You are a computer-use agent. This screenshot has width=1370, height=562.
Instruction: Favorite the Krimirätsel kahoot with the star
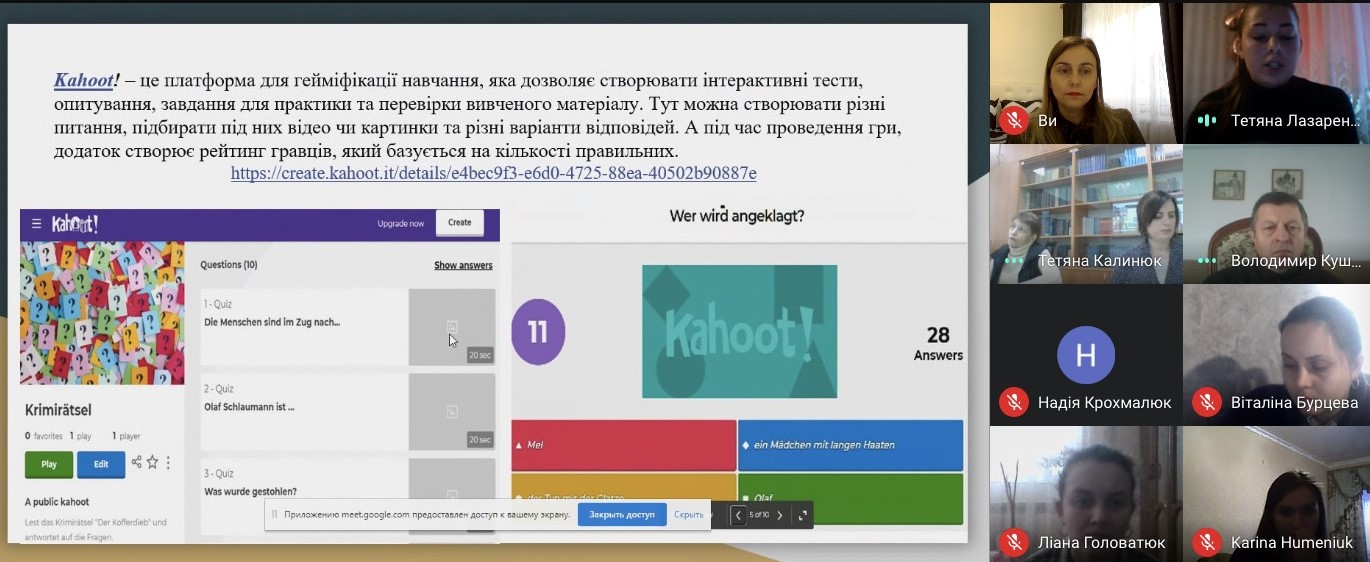pyautogui.click(x=153, y=462)
